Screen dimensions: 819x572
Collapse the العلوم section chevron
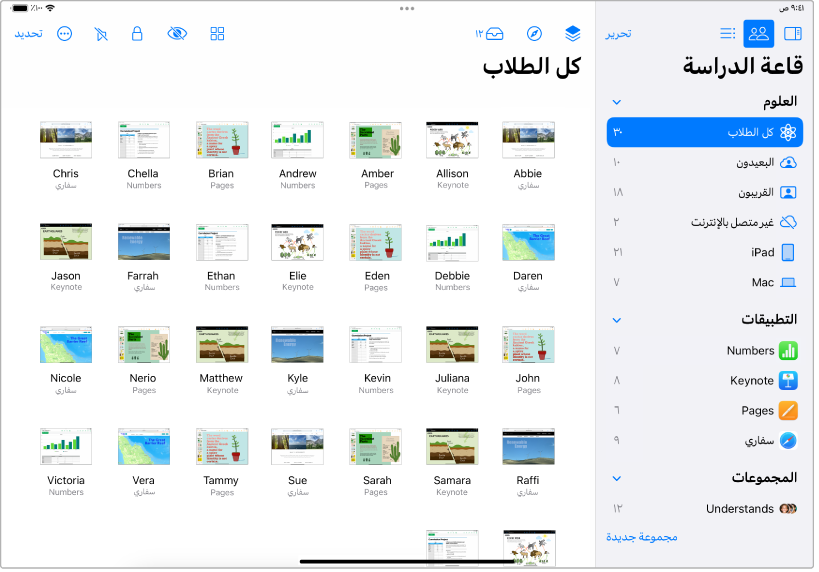tap(616, 102)
